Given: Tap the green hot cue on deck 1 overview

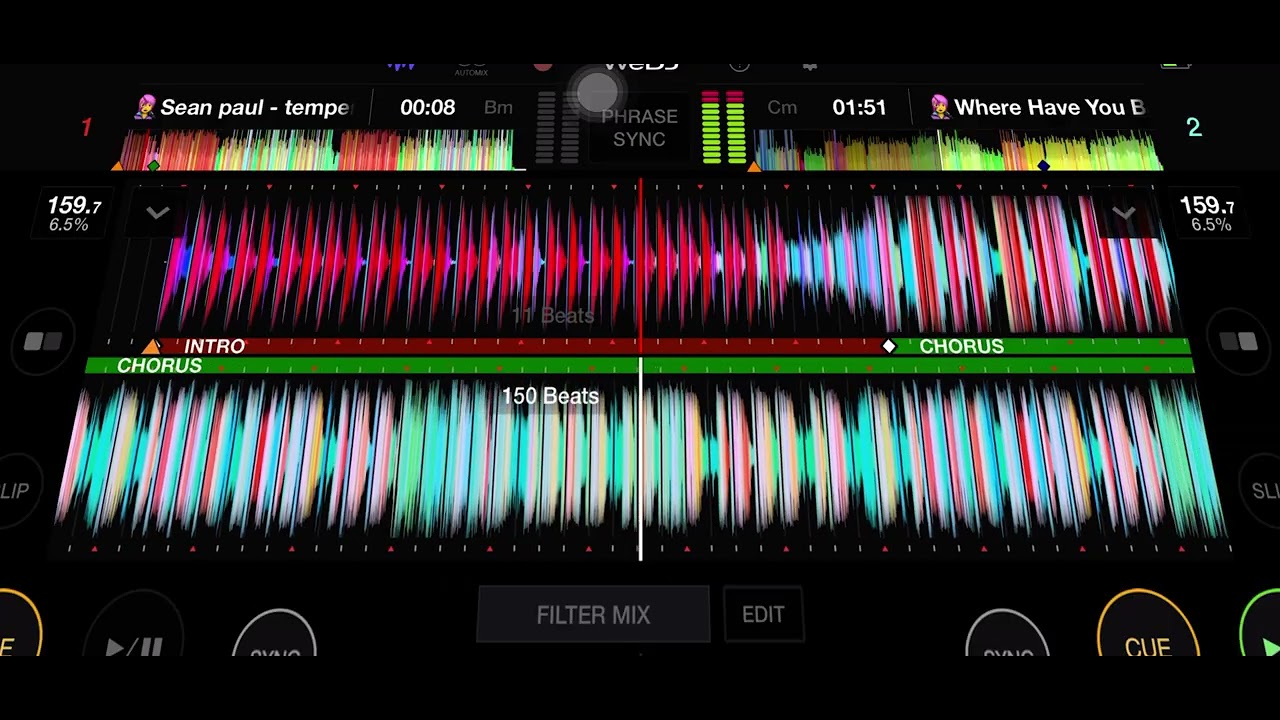Looking at the screenshot, I should coord(153,165).
